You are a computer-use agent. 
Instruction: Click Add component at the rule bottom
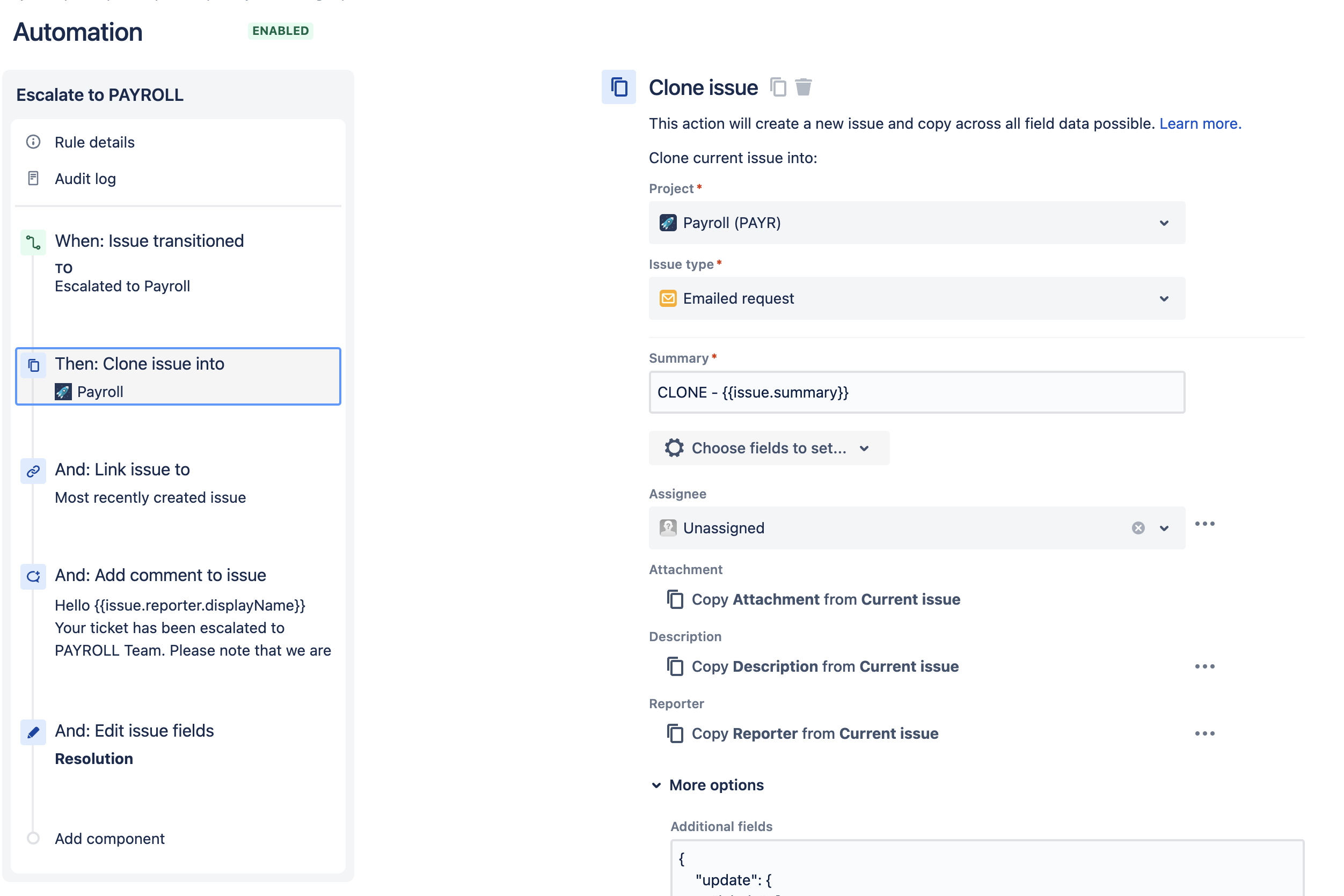click(109, 838)
